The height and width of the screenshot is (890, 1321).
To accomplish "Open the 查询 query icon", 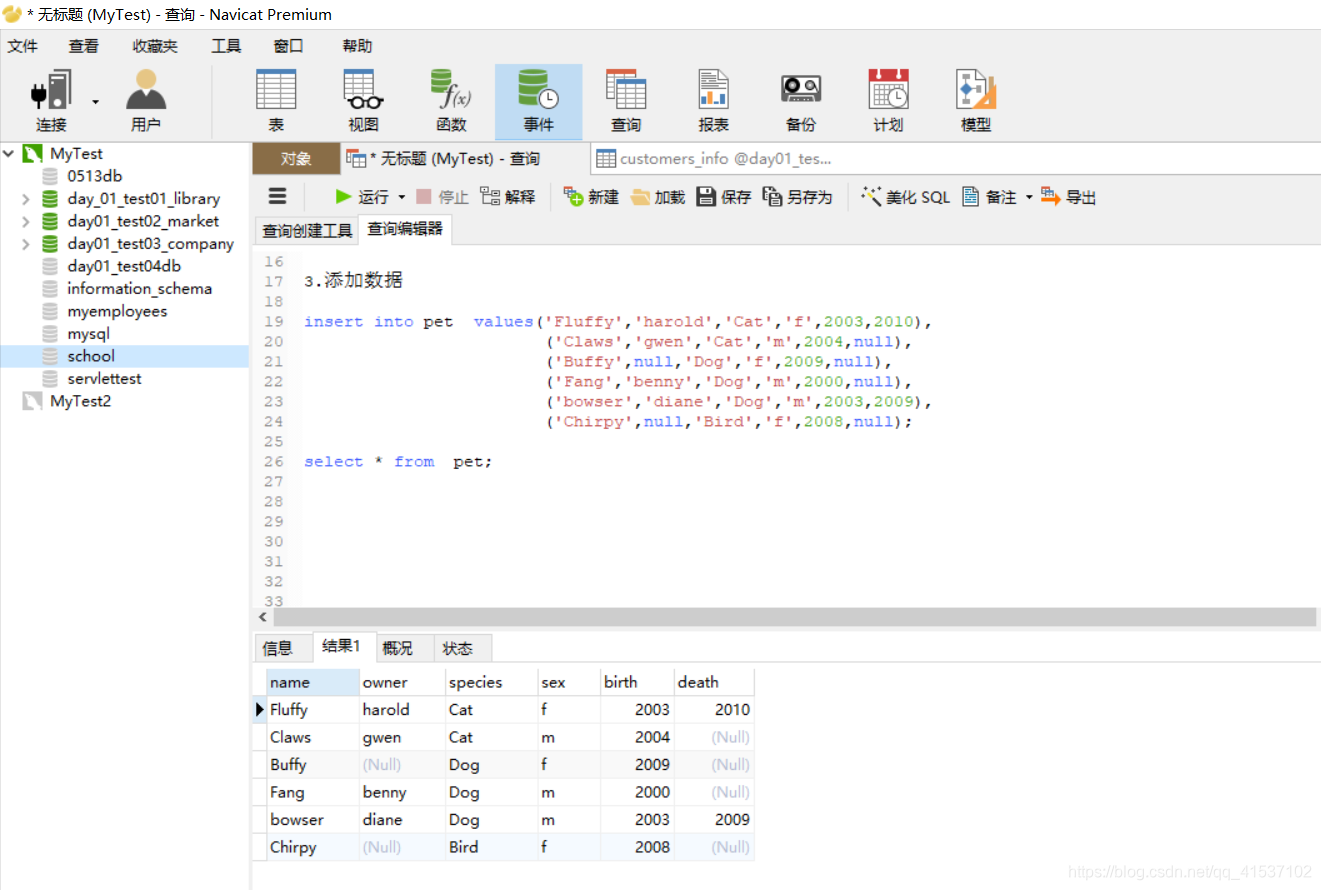I will point(626,102).
